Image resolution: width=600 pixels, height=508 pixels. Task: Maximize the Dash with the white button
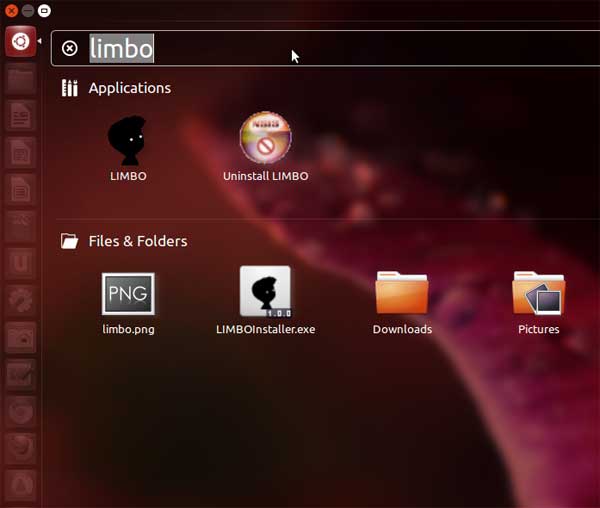[44, 11]
